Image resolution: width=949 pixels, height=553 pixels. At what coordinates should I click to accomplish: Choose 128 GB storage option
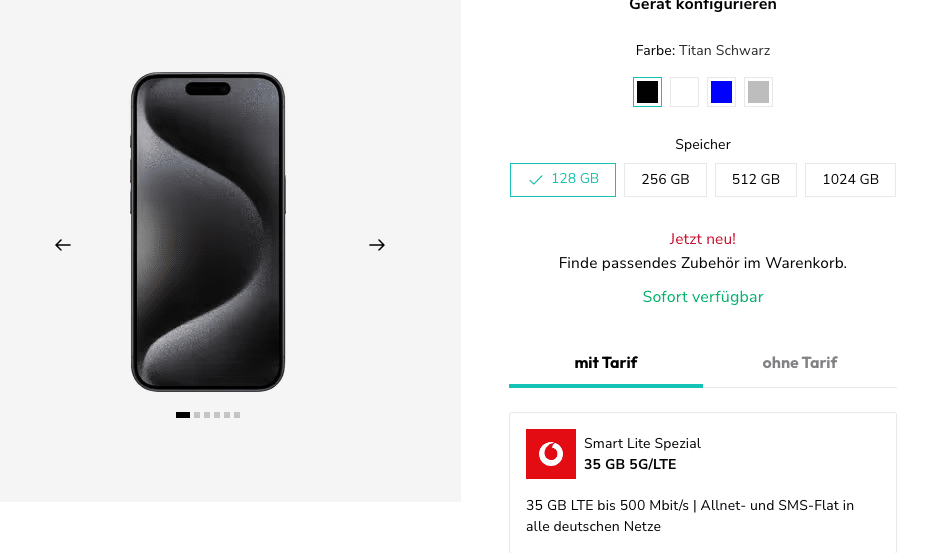click(563, 180)
